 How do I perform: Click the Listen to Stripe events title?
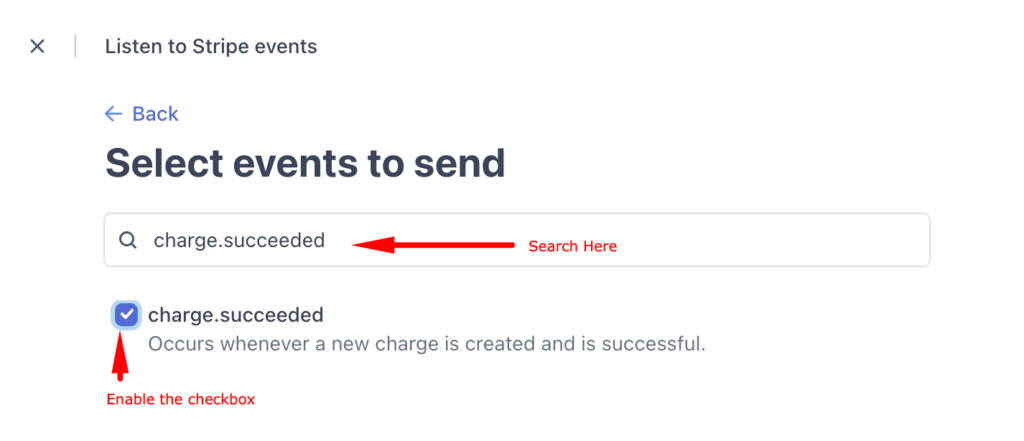[x=211, y=46]
